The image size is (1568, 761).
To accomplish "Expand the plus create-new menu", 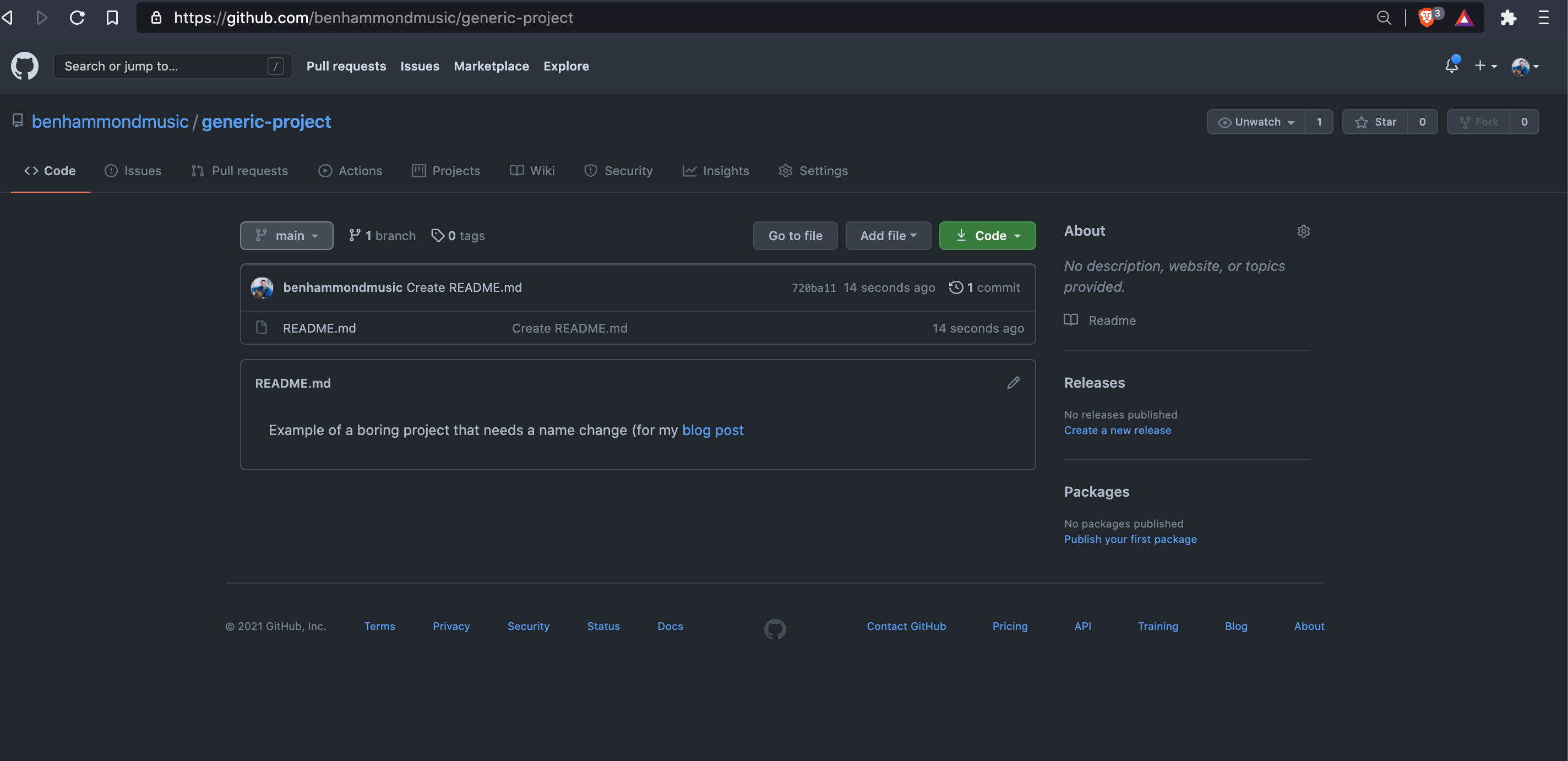I will [x=1485, y=66].
